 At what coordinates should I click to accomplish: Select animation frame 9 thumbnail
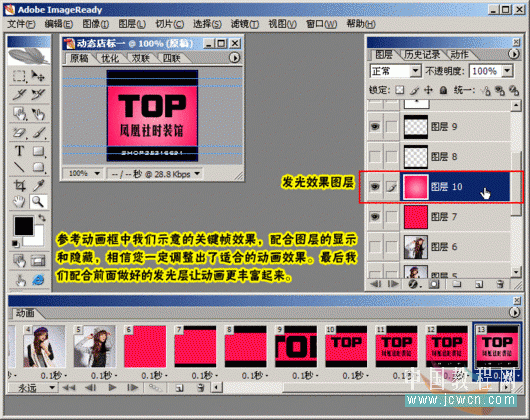tap(296, 346)
